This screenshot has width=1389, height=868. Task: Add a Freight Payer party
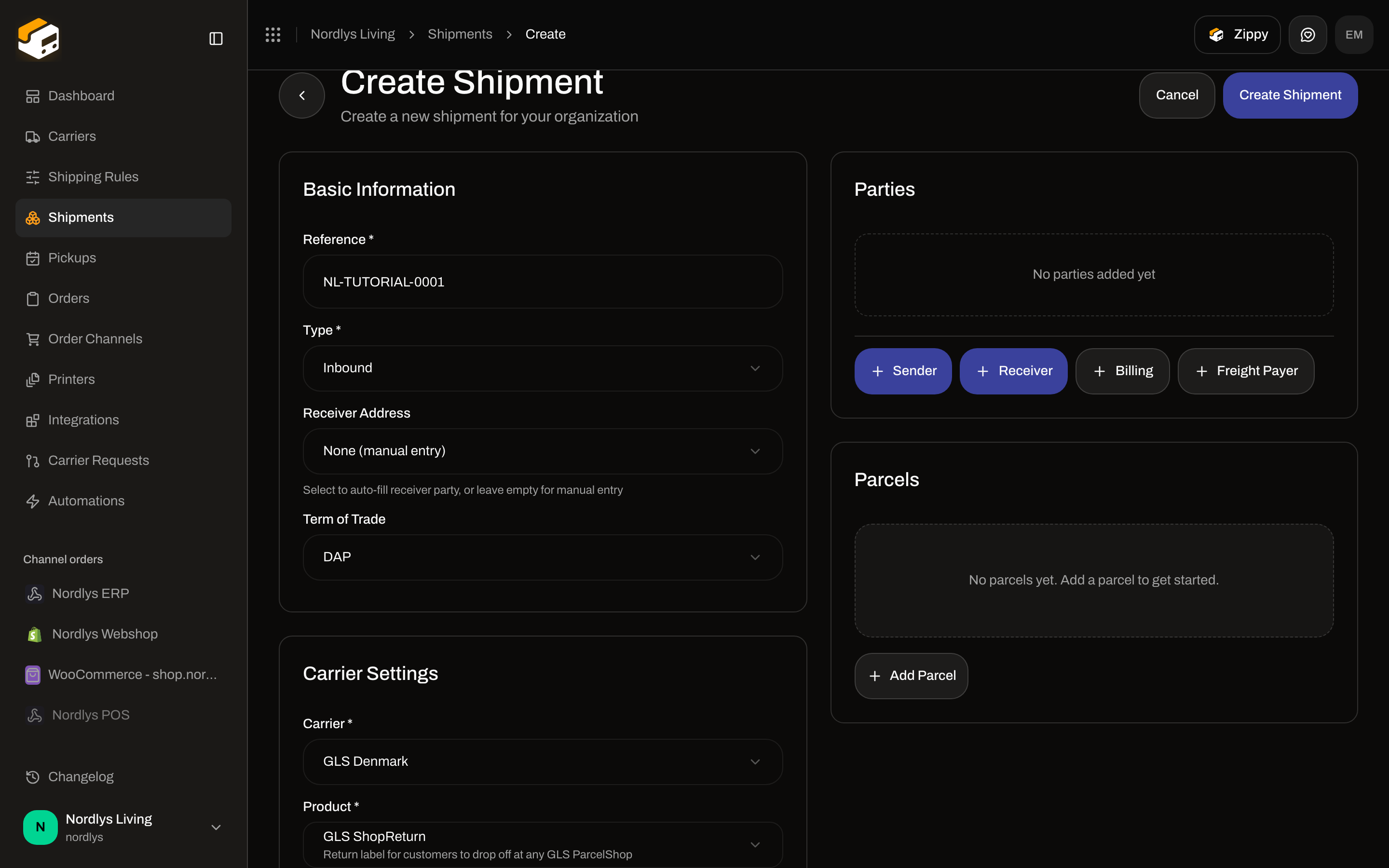(x=1245, y=371)
